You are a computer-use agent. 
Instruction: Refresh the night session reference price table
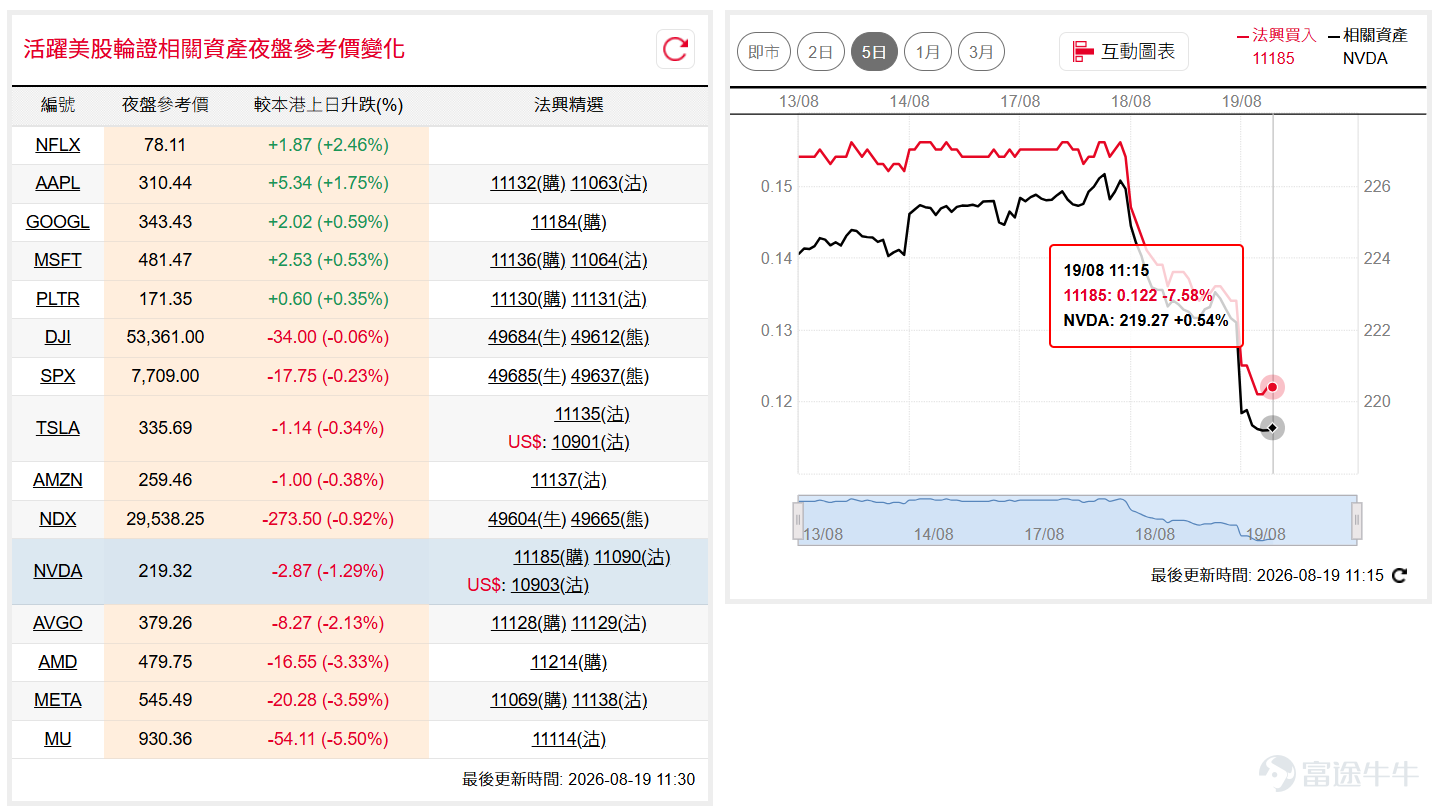(676, 49)
